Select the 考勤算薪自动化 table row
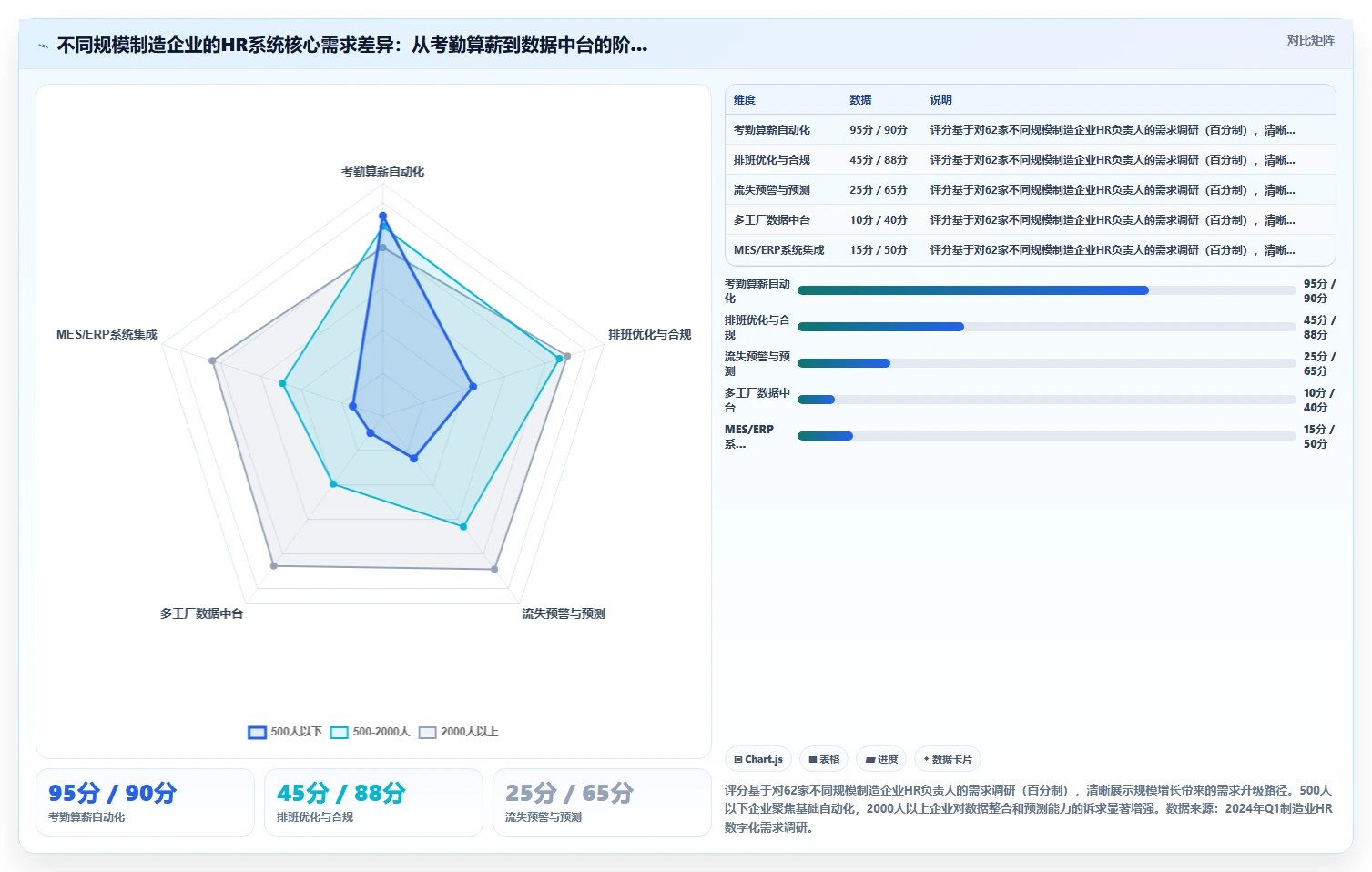 (x=1030, y=130)
